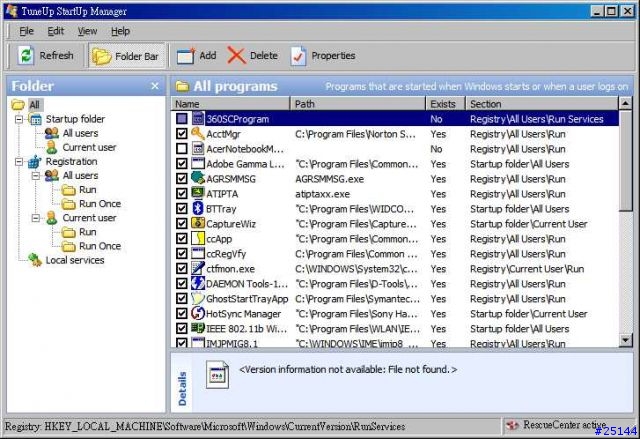The image size is (640, 439).
Task: Open the File menu
Action: click(27, 31)
